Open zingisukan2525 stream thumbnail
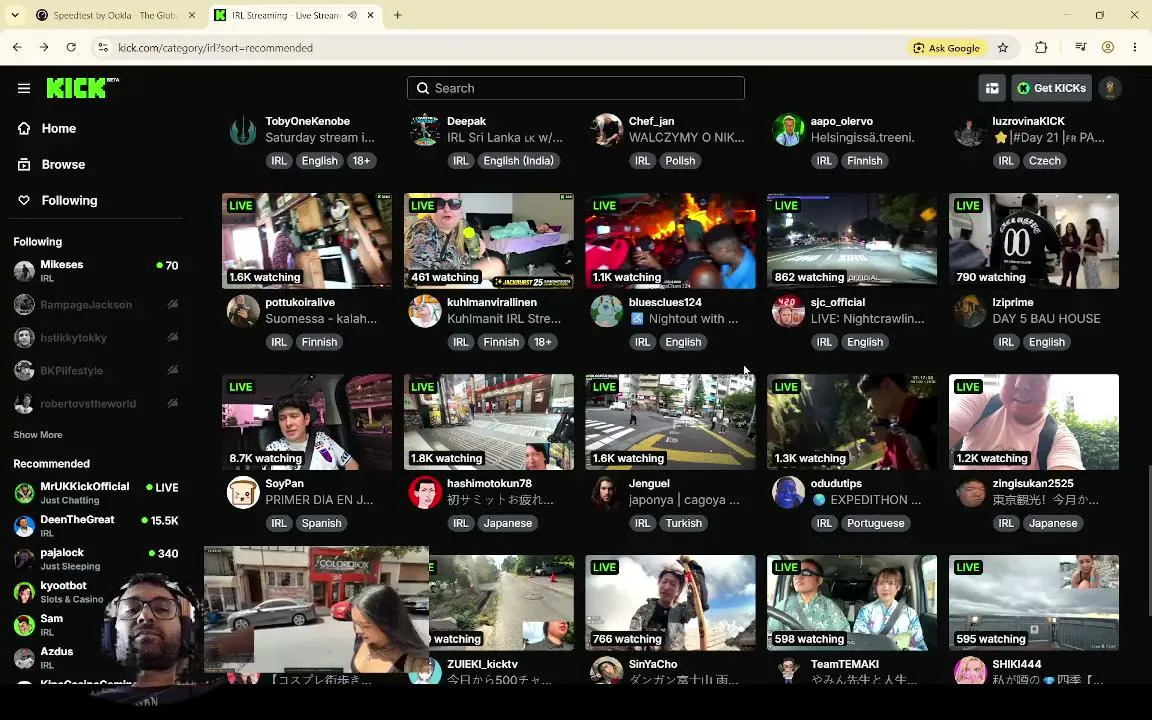This screenshot has width=1152, height=720. (1034, 422)
